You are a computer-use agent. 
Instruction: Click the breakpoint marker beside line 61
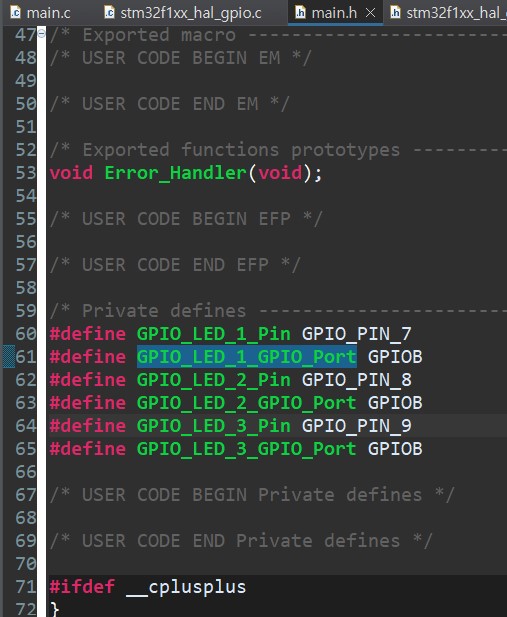(9, 357)
